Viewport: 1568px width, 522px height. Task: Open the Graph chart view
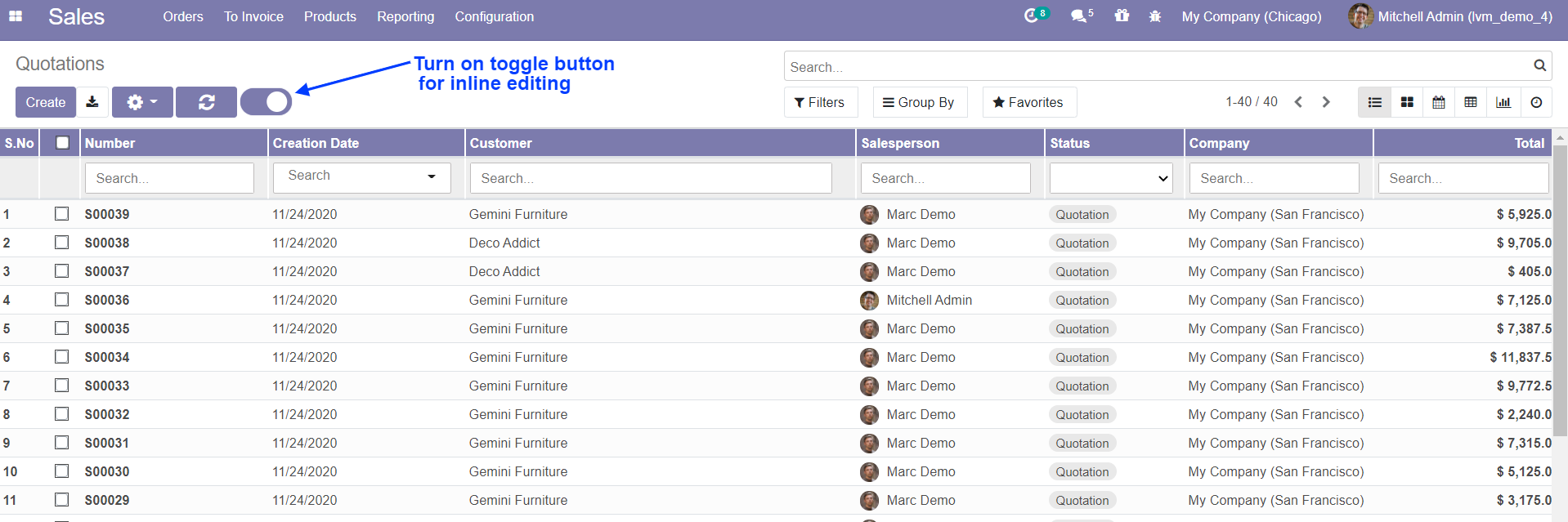[x=1503, y=102]
